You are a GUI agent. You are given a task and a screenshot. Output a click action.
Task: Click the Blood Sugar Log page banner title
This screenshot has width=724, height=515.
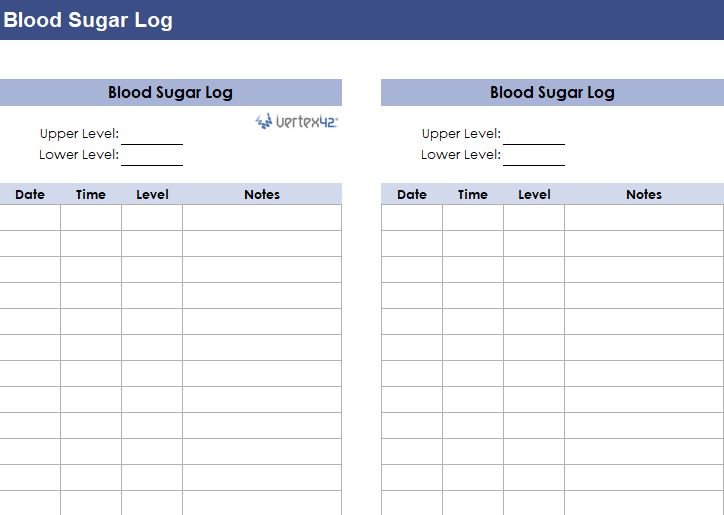point(88,20)
